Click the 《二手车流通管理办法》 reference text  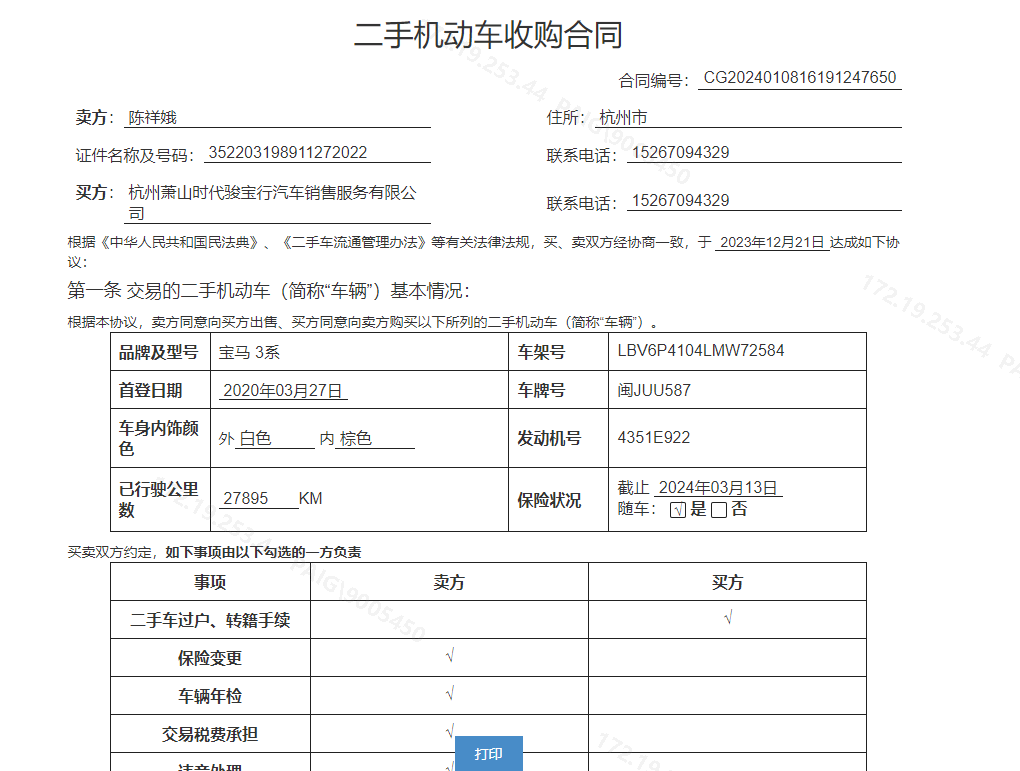tap(354, 243)
